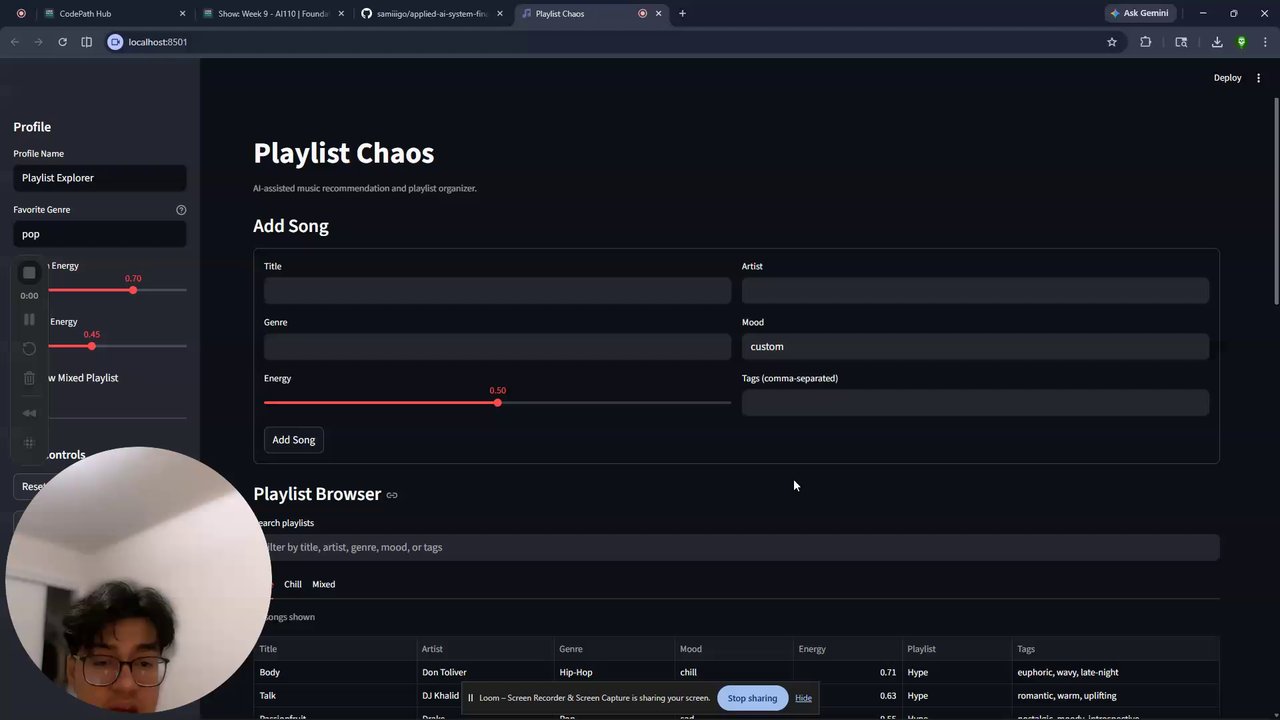
Task: Click the Hip-Hop genre cell
Action: coord(614,672)
